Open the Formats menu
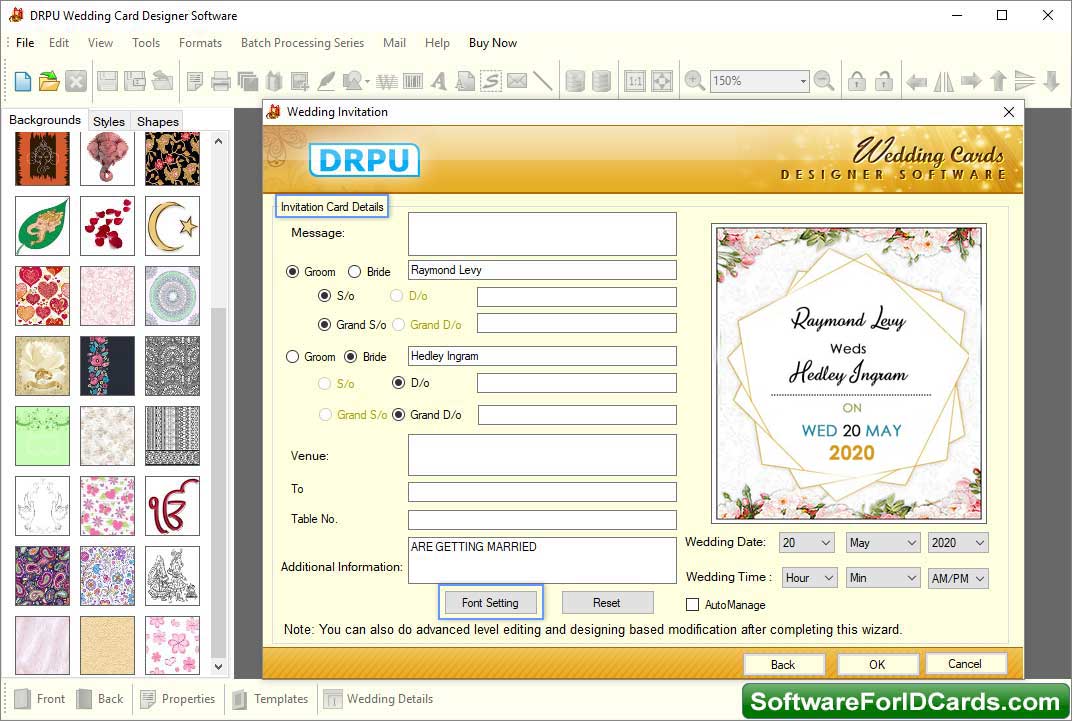1072x721 pixels. 200,42
